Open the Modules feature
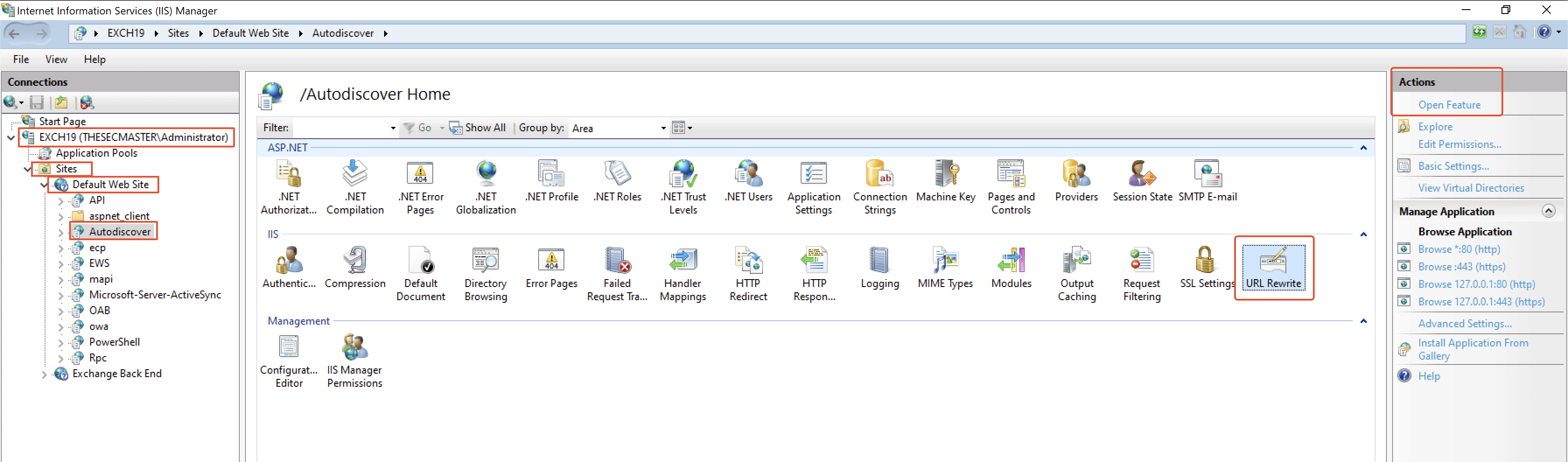 [x=1011, y=268]
